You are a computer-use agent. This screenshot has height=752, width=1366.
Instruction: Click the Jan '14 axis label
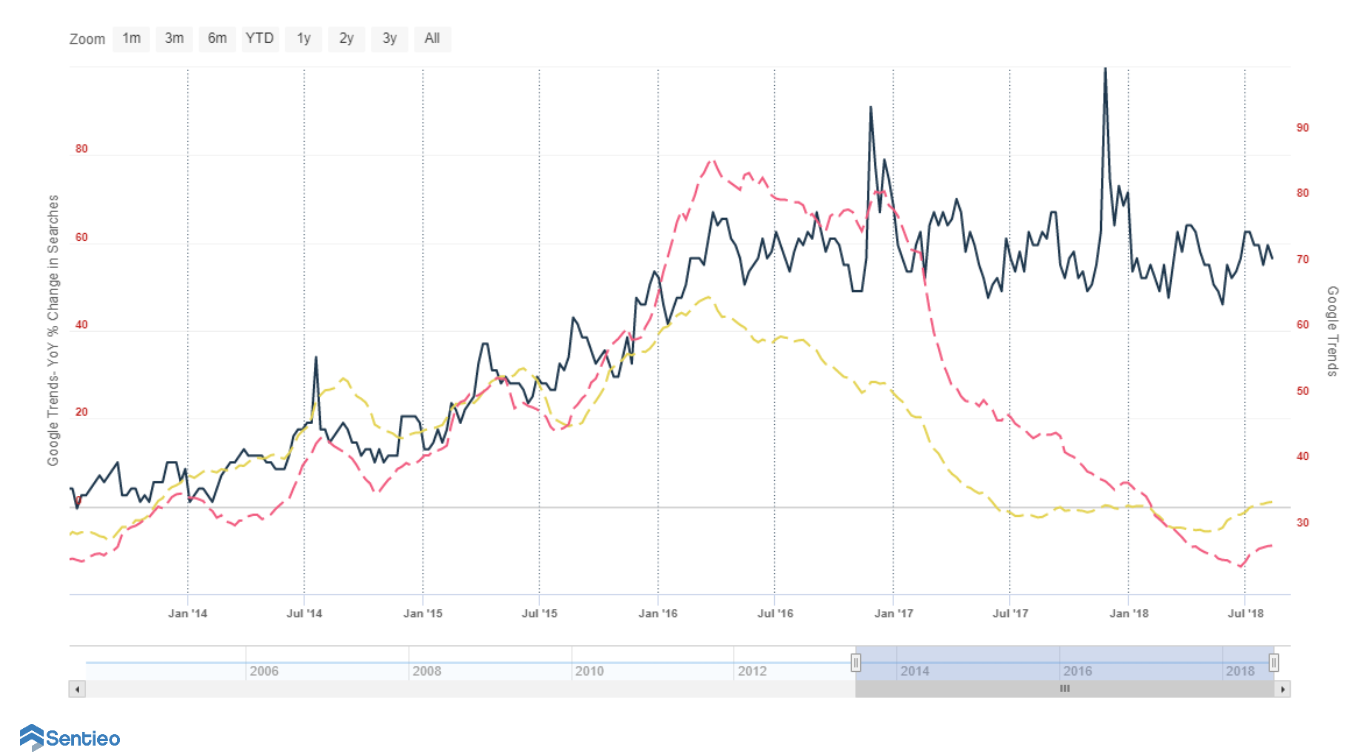188,612
